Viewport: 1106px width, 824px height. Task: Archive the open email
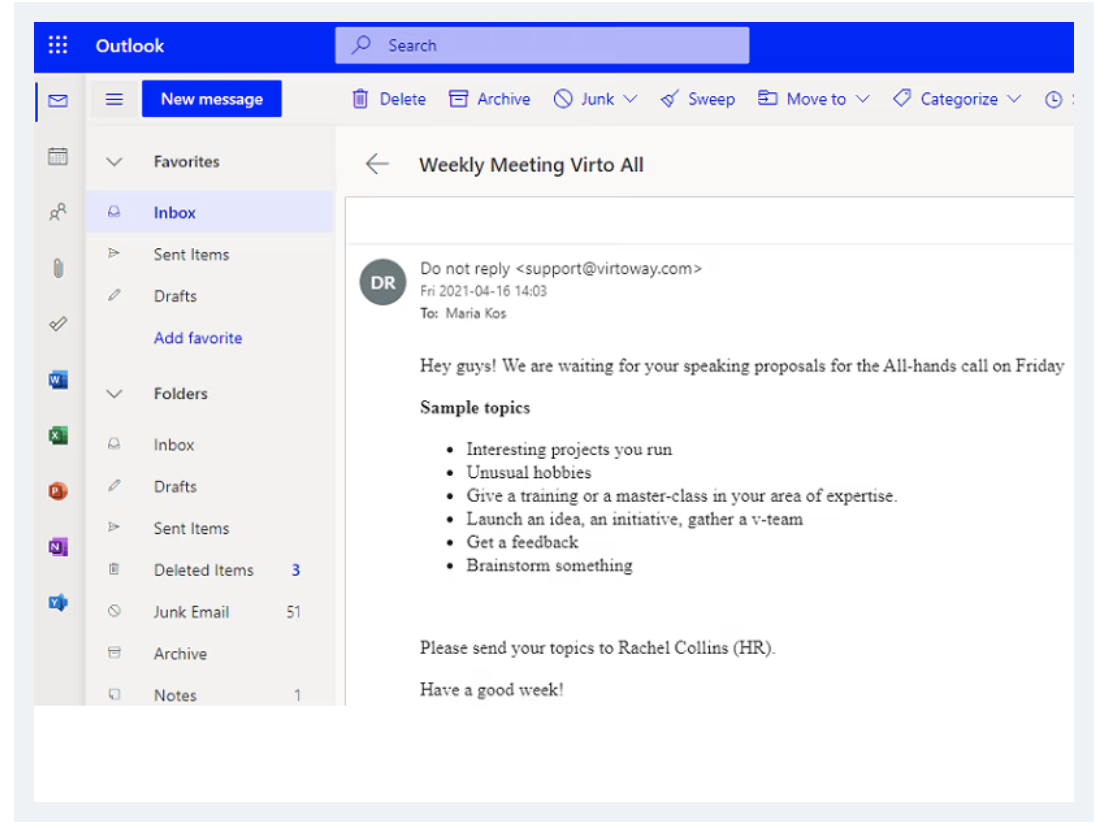(x=490, y=99)
